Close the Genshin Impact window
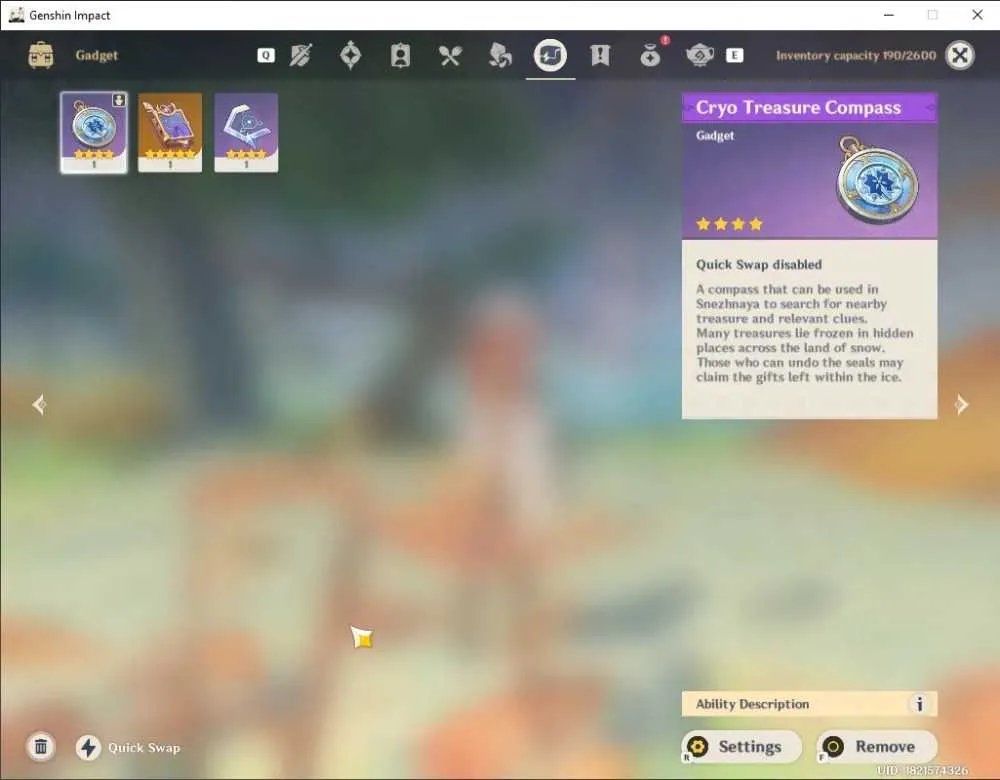 point(977,15)
